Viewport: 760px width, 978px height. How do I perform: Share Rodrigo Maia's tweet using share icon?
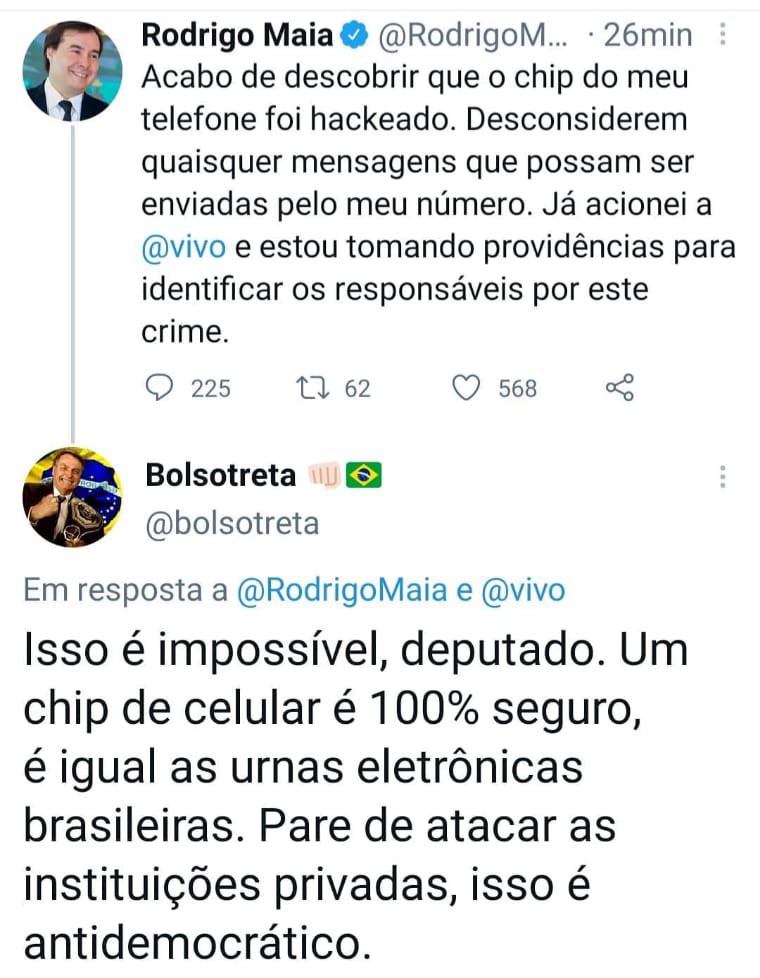tap(620, 388)
